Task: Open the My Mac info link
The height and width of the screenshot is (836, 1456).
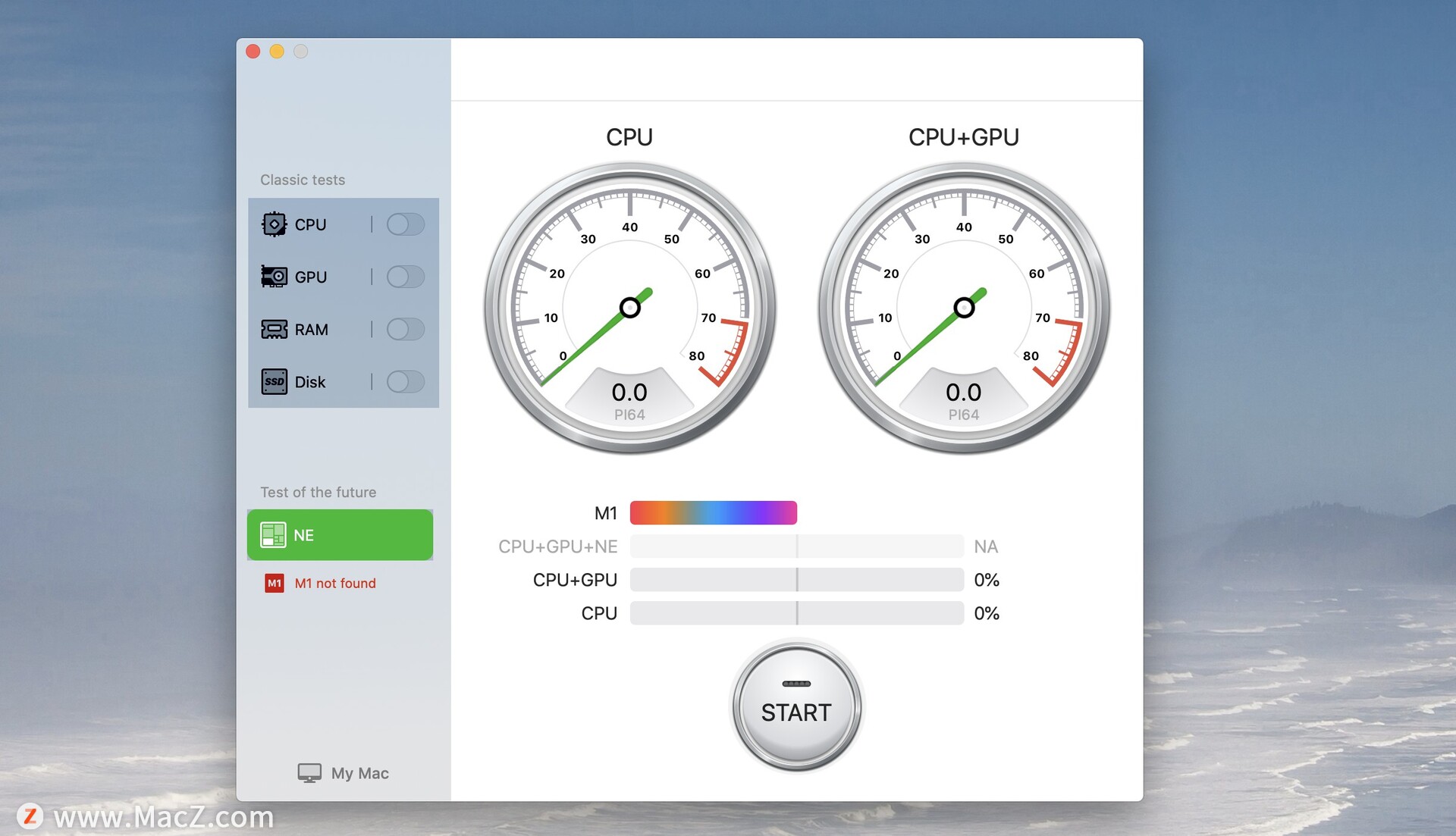Action: 359,773
